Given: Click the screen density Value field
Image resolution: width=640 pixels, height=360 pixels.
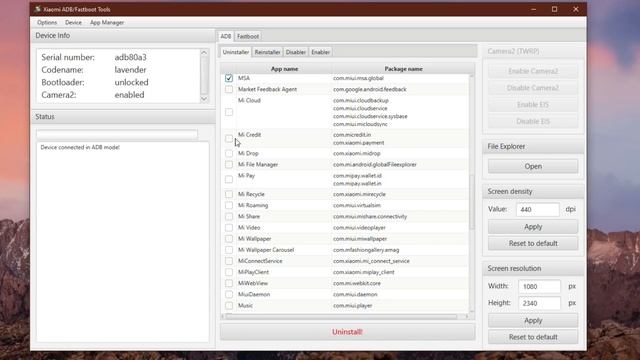Looking at the screenshot, I should [538, 209].
